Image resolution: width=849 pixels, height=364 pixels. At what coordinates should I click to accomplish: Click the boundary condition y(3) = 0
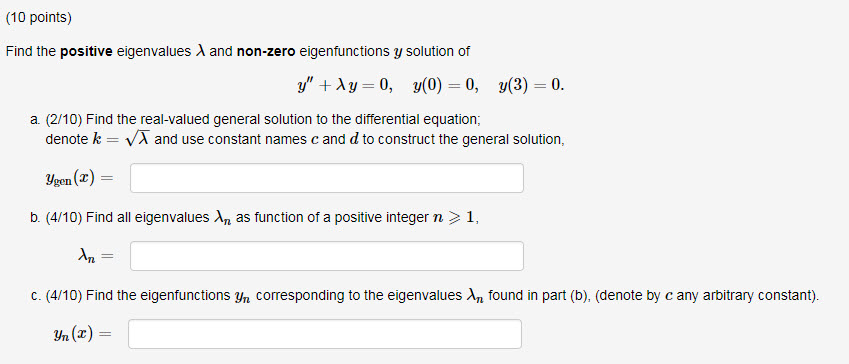[532, 86]
